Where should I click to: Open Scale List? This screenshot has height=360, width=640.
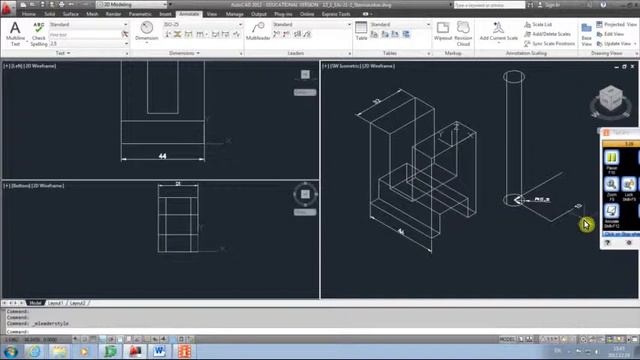(538, 24)
